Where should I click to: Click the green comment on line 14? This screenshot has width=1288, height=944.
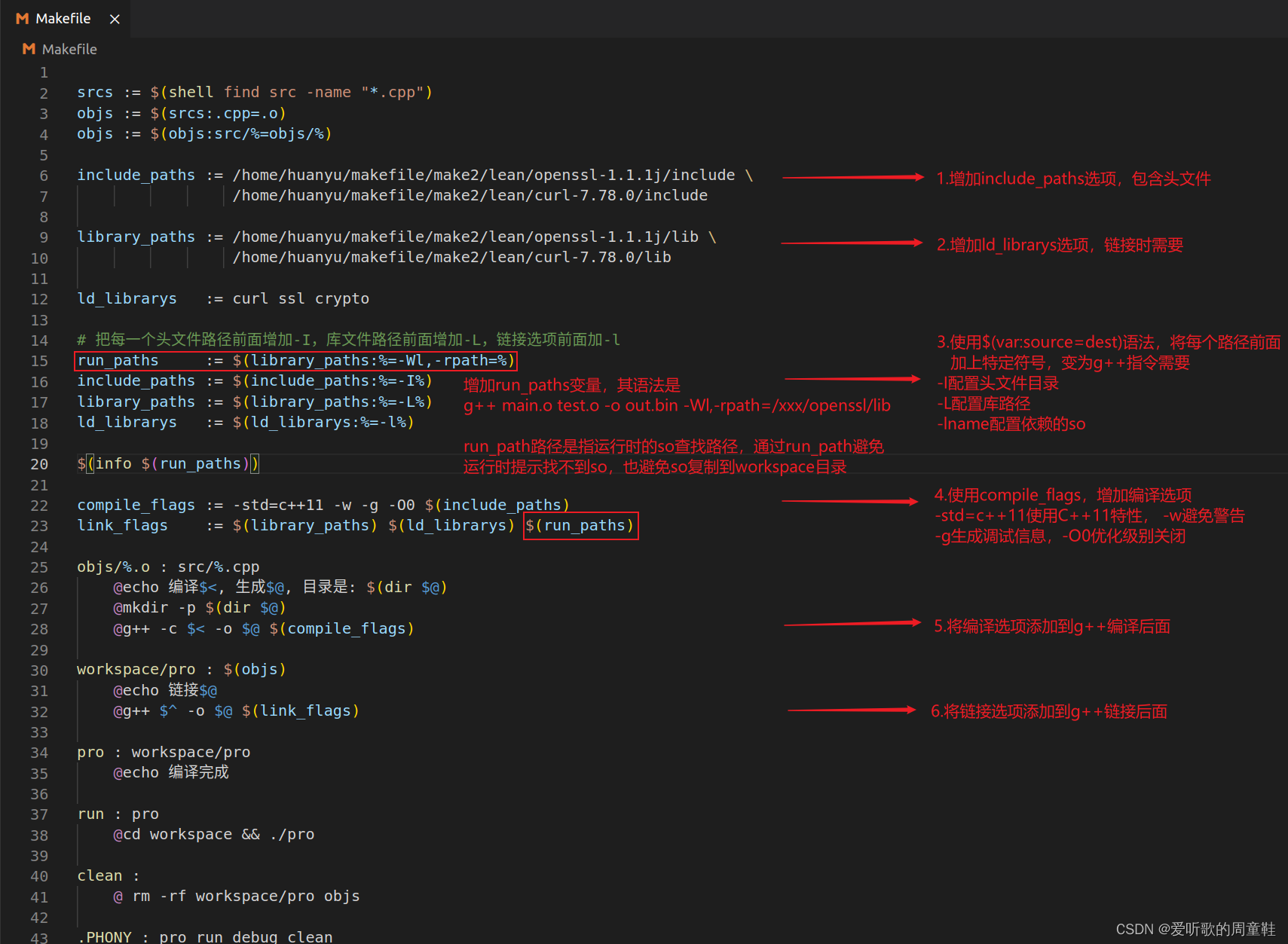point(348,340)
